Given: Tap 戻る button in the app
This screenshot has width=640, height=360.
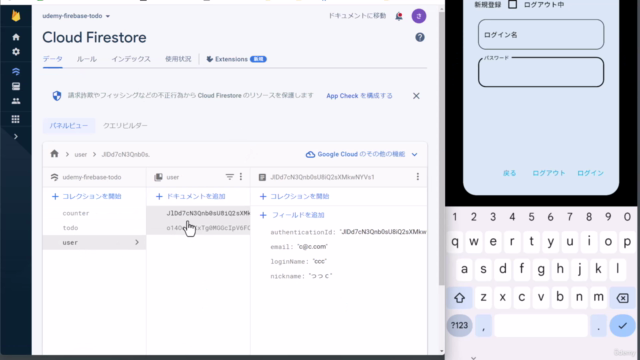Looking at the screenshot, I should (x=509, y=173).
